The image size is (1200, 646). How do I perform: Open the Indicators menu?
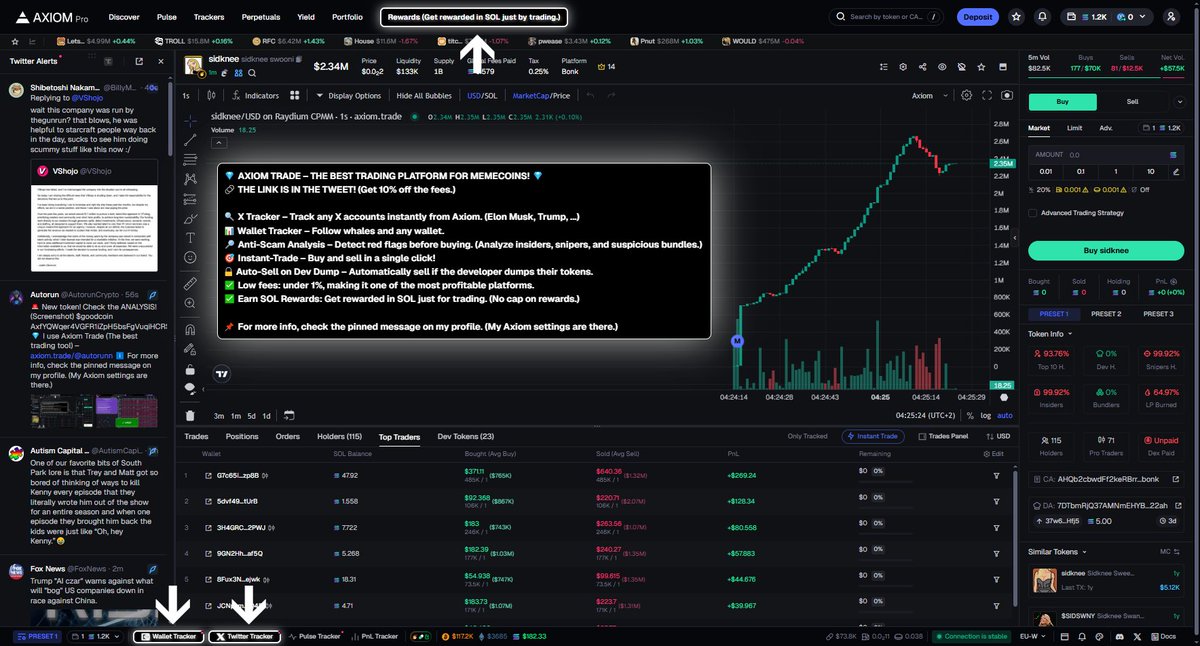coord(254,96)
